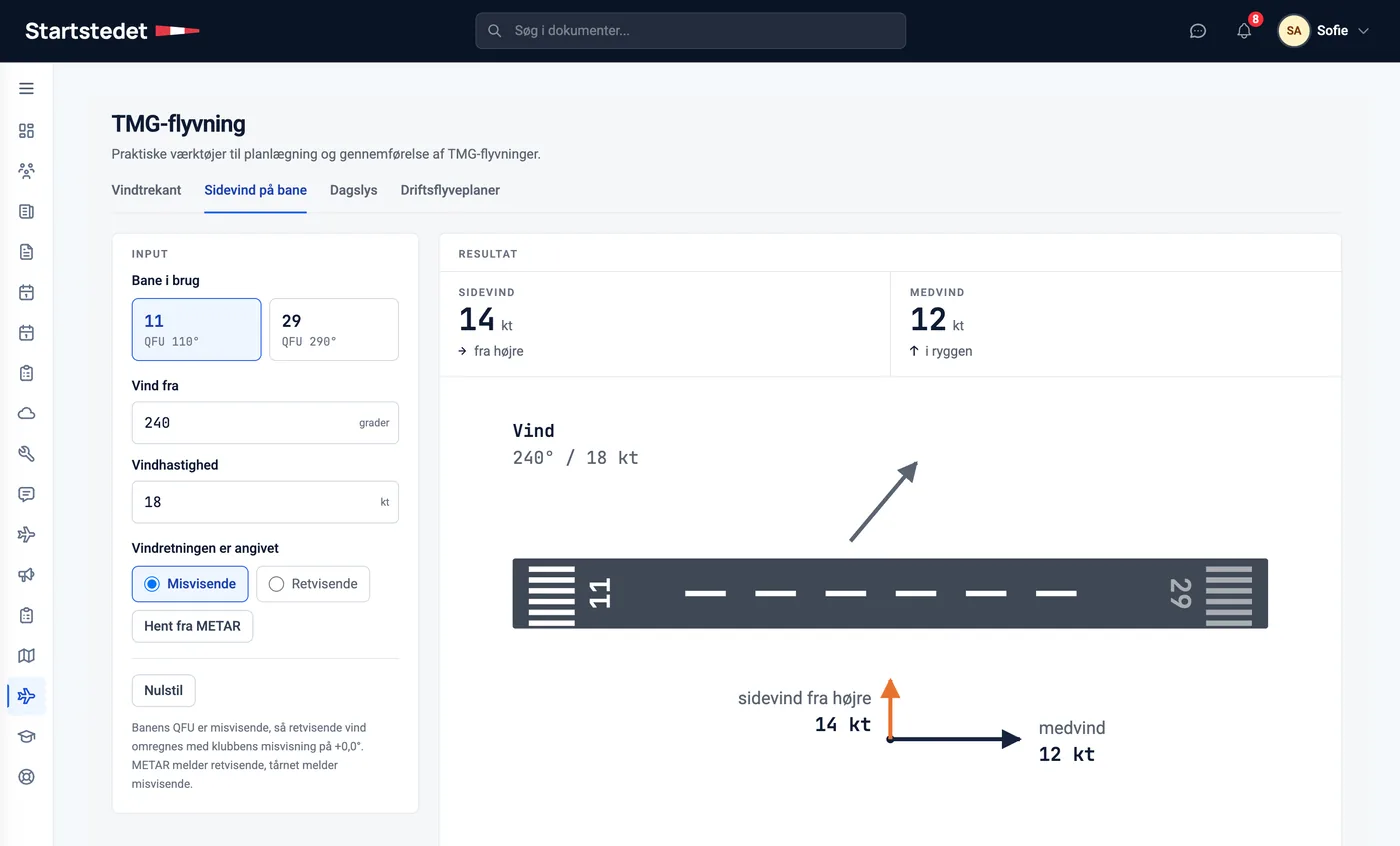This screenshot has width=1400, height=846.
Task: Click the Nulstil reset button
Action: coord(164,690)
